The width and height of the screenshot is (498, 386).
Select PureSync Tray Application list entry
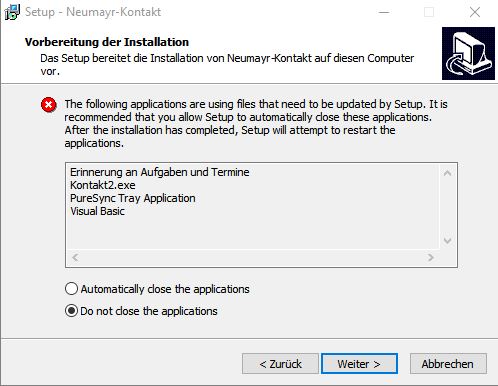(x=133, y=198)
